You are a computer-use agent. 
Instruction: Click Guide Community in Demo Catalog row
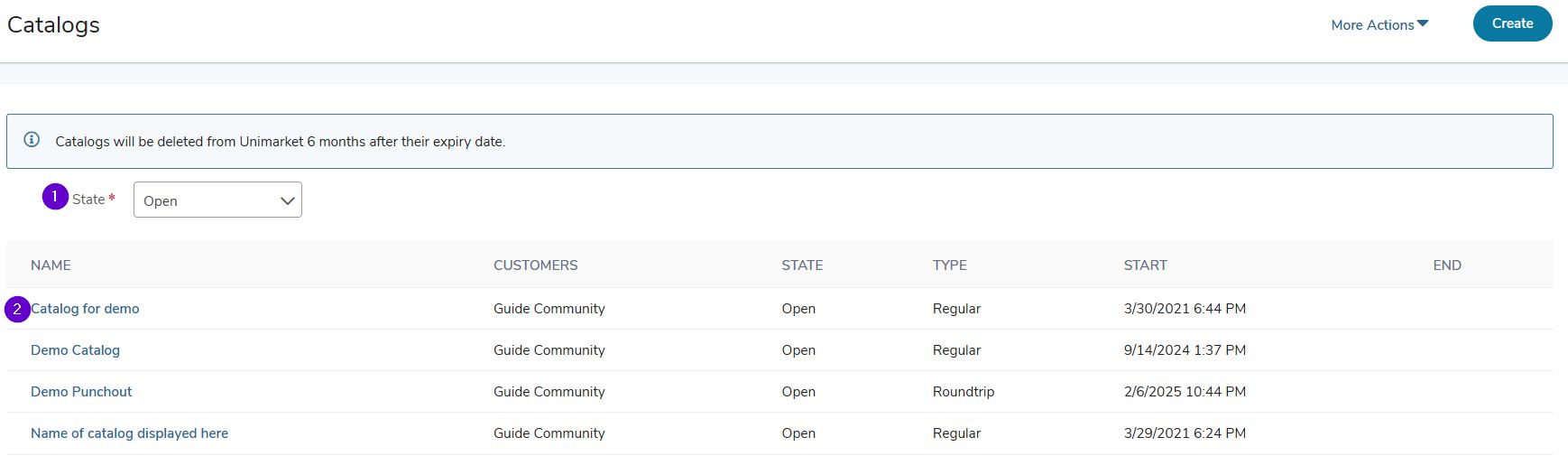pos(549,350)
